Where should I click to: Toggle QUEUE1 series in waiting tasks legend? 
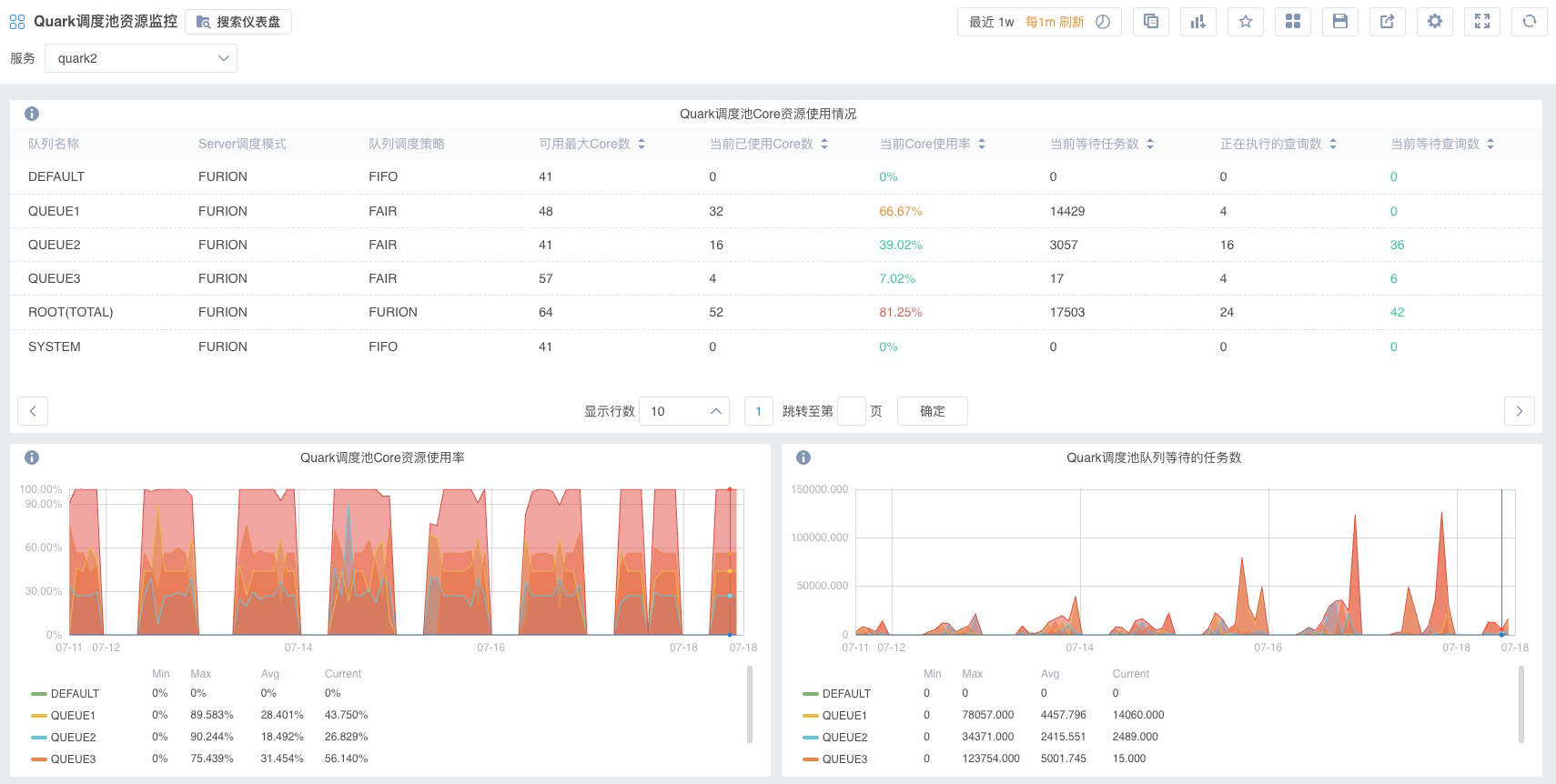click(834, 715)
